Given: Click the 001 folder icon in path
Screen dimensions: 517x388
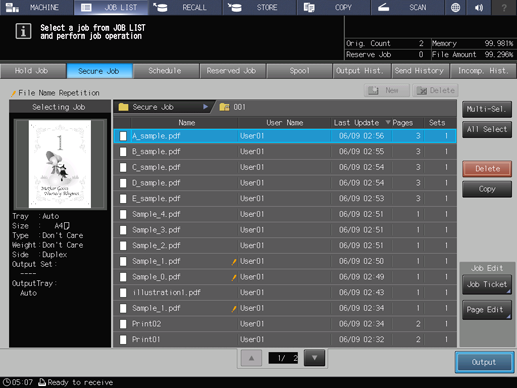Looking at the screenshot, I should click(x=224, y=107).
